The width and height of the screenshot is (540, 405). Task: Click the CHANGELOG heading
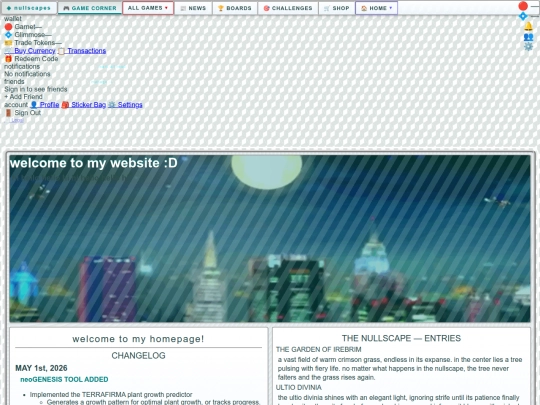[138, 355]
